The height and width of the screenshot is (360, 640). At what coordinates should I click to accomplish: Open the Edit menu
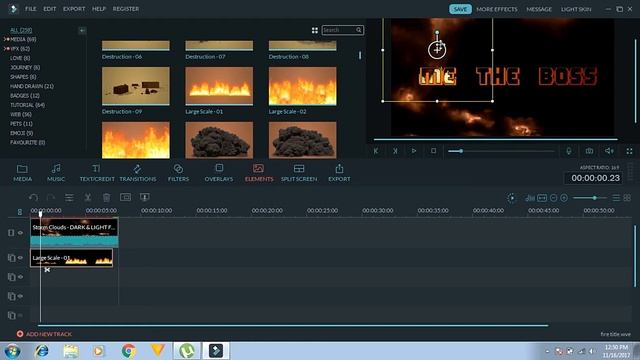50,9
